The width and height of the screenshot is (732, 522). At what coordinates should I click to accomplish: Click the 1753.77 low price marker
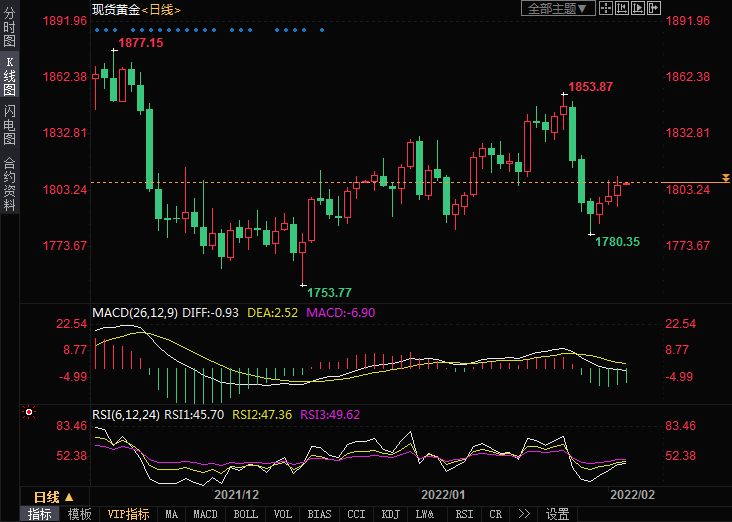click(329, 292)
